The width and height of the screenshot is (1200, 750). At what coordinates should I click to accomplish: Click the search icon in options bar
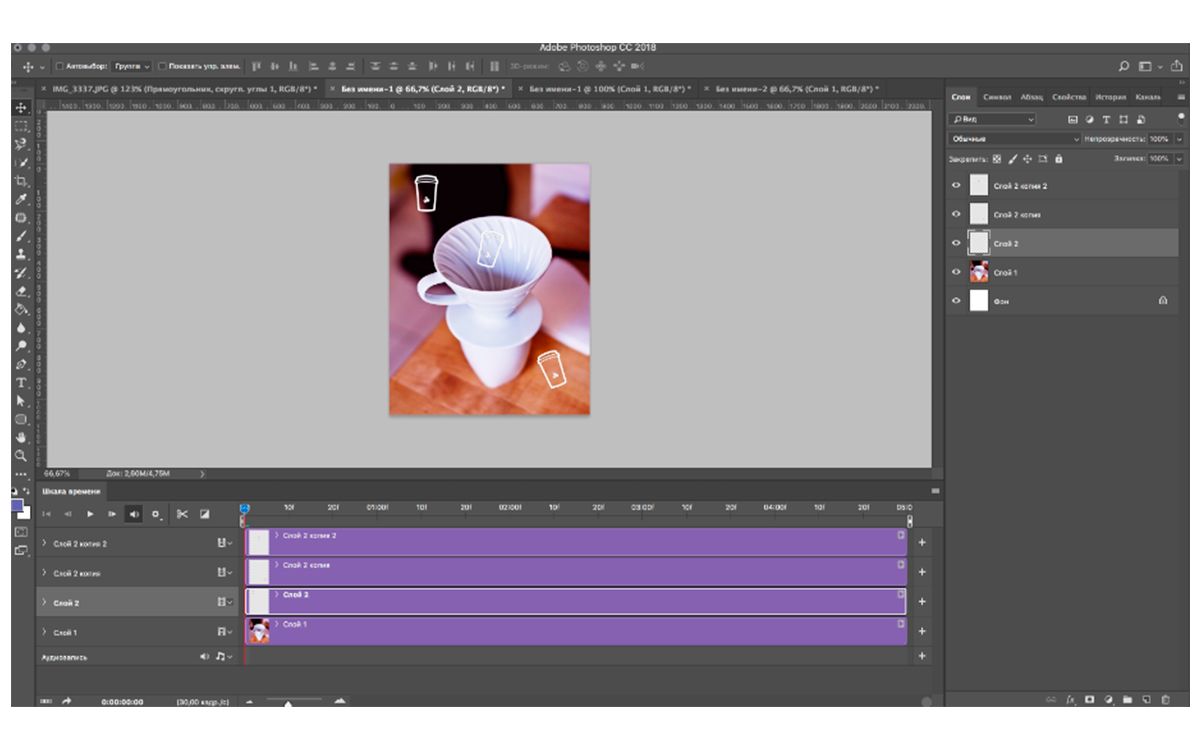click(1124, 66)
